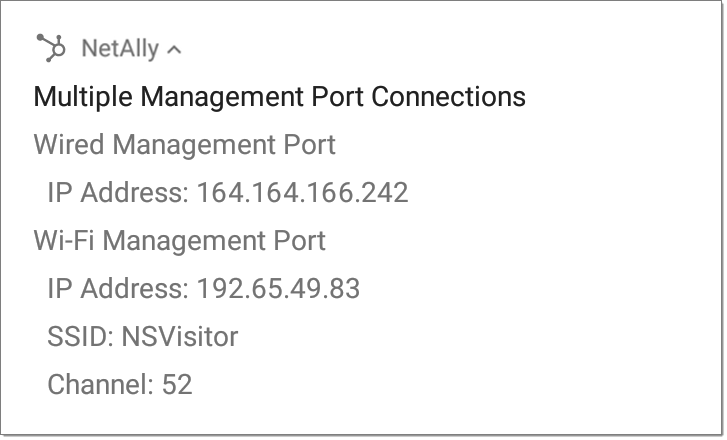This screenshot has height=440, width=727.
Task: Click the word NSVisitor in SSID row
Action: click(180, 337)
